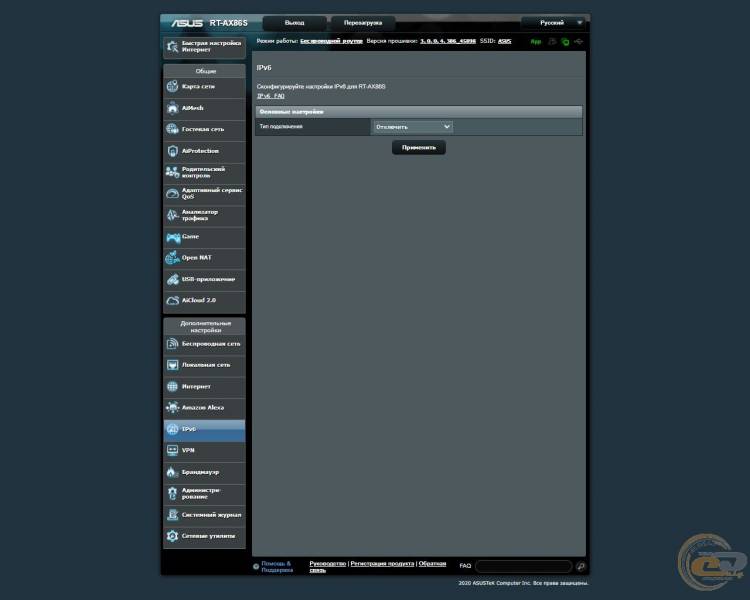Viewport: 750px width, 600px height.
Task: Click the FAQ search input field
Action: tap(523, 567)
